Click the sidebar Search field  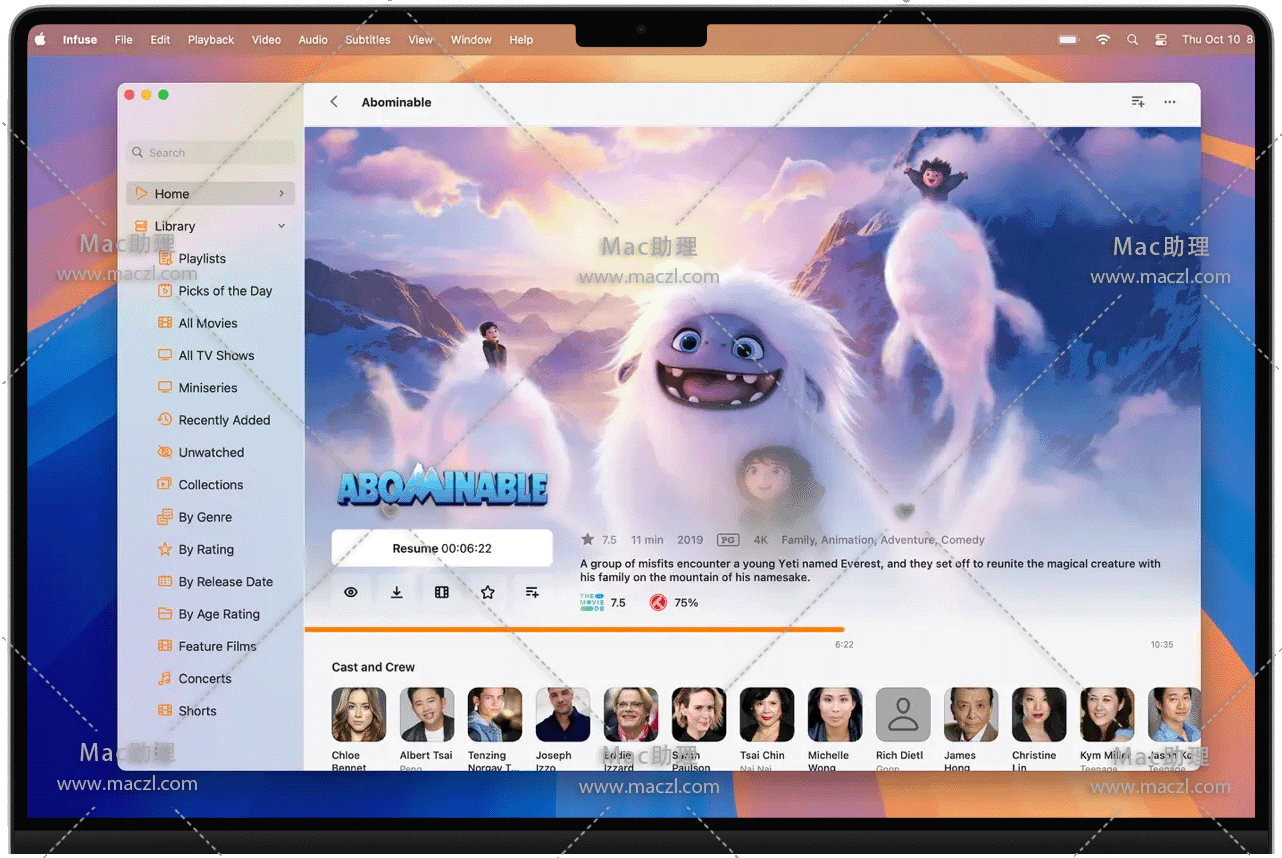(212, 153)
